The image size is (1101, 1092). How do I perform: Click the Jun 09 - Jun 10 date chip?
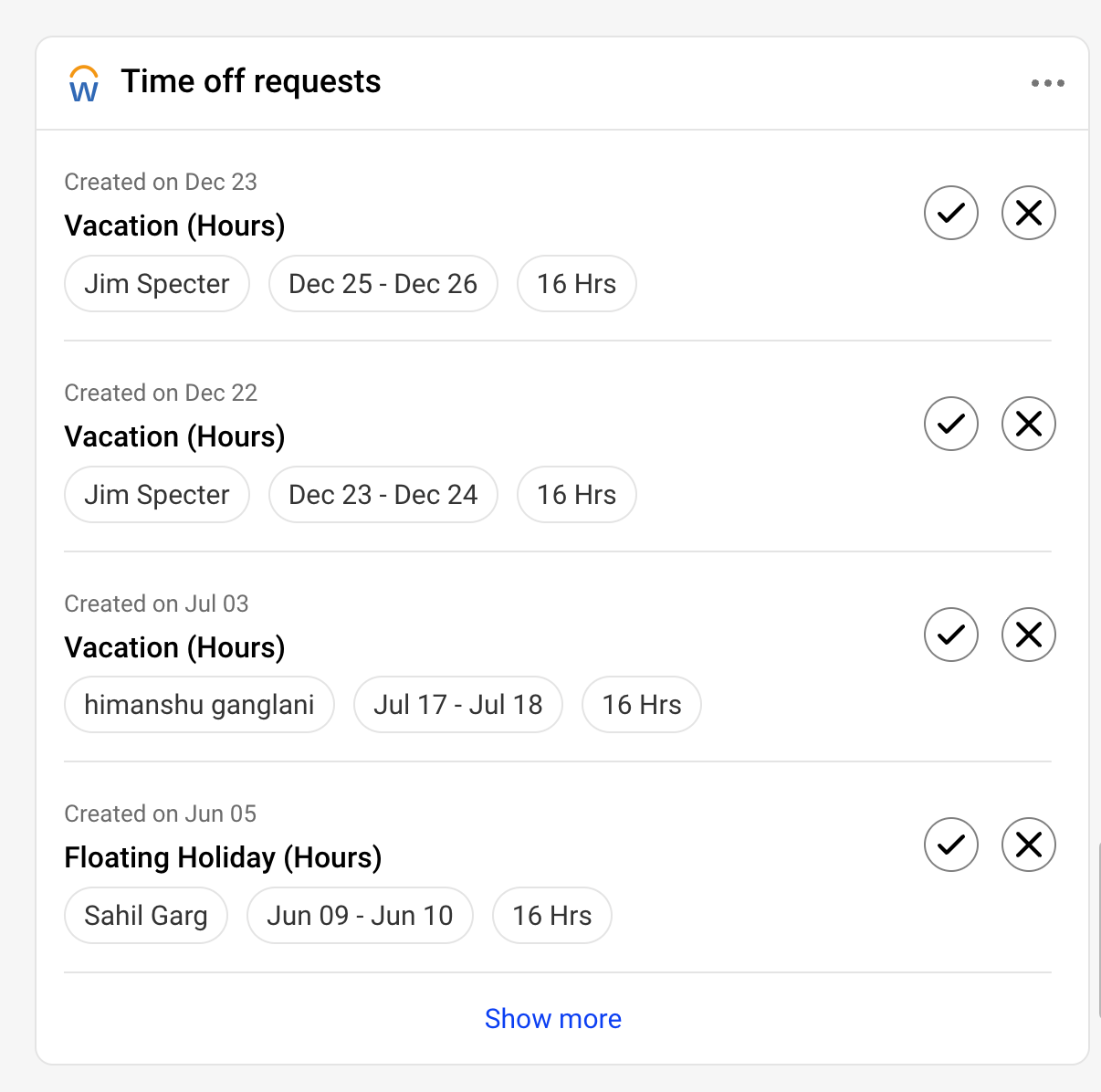point(360,915)
